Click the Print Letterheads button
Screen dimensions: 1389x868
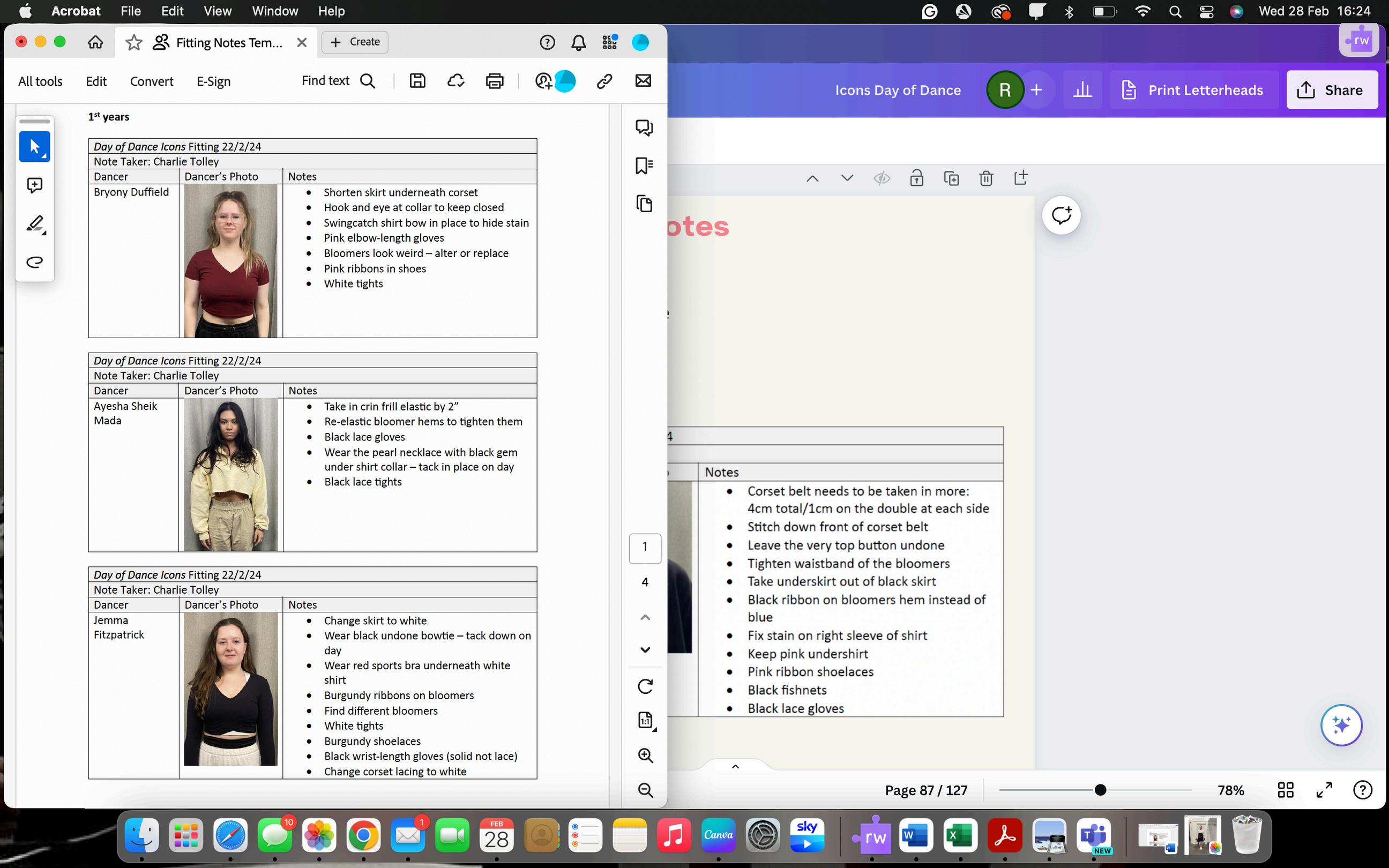1193,90
